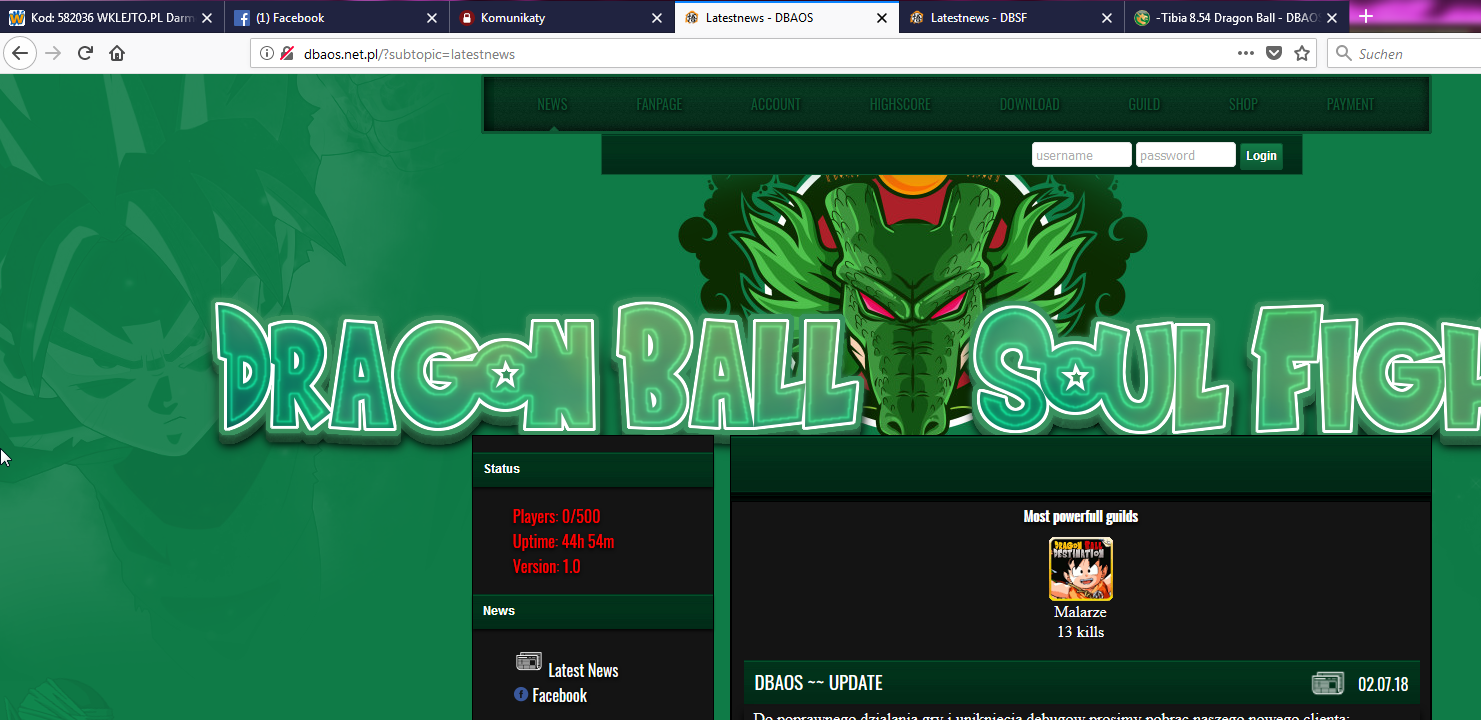Click the username input field
This screenshot has height=720, width=1481.
click(x=1082, y=155)
